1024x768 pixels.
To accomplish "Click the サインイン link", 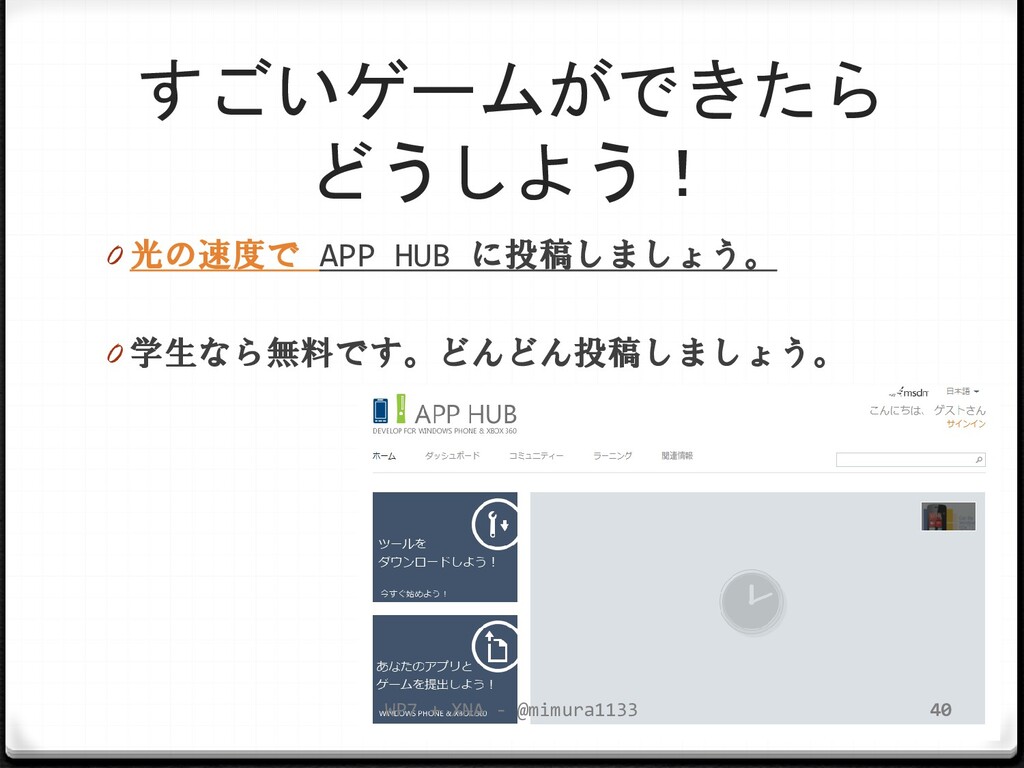I will pos(966,424).
